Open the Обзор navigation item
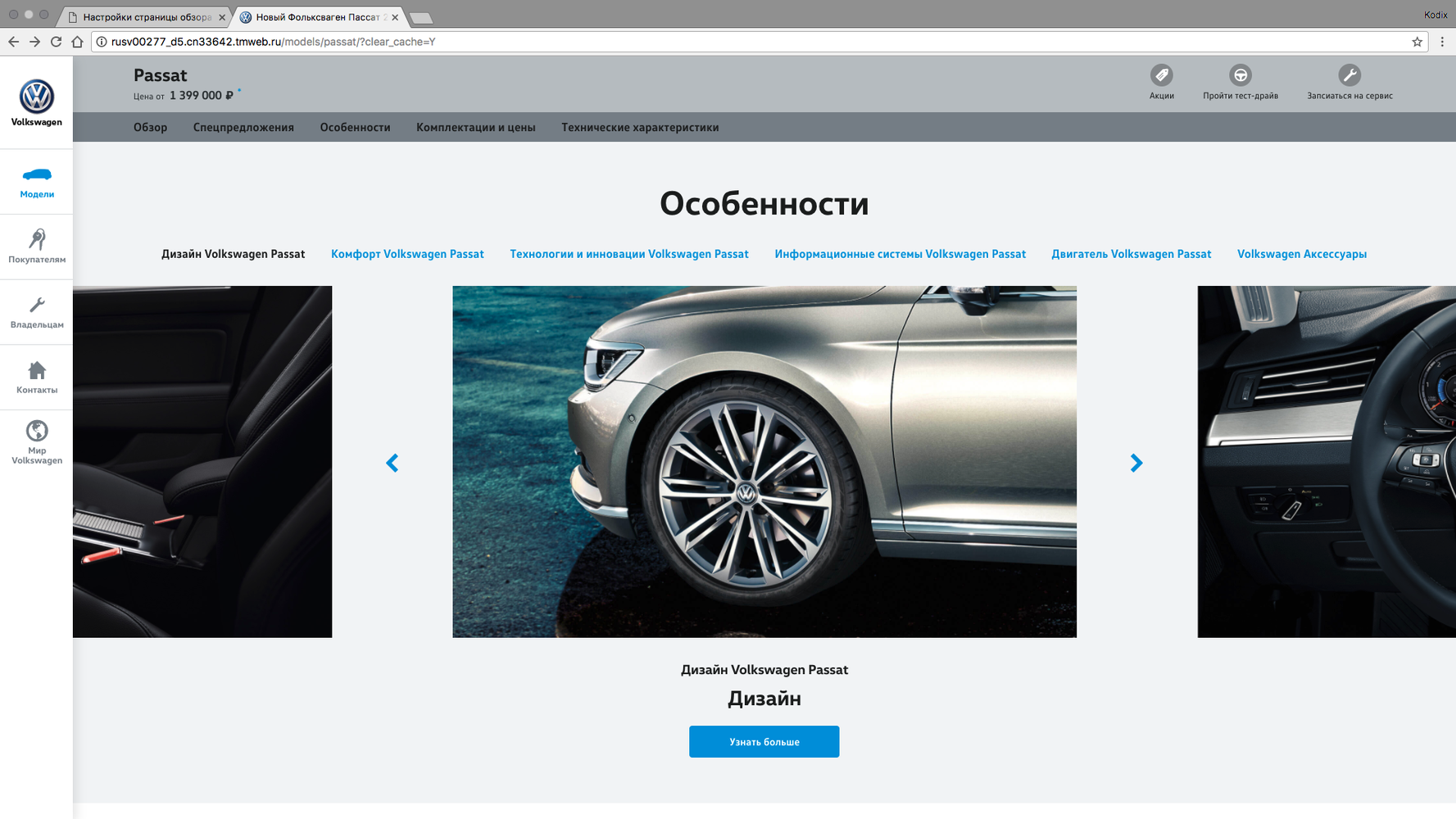This screenshot has width=1456, height=819. [x=150, y=127]
